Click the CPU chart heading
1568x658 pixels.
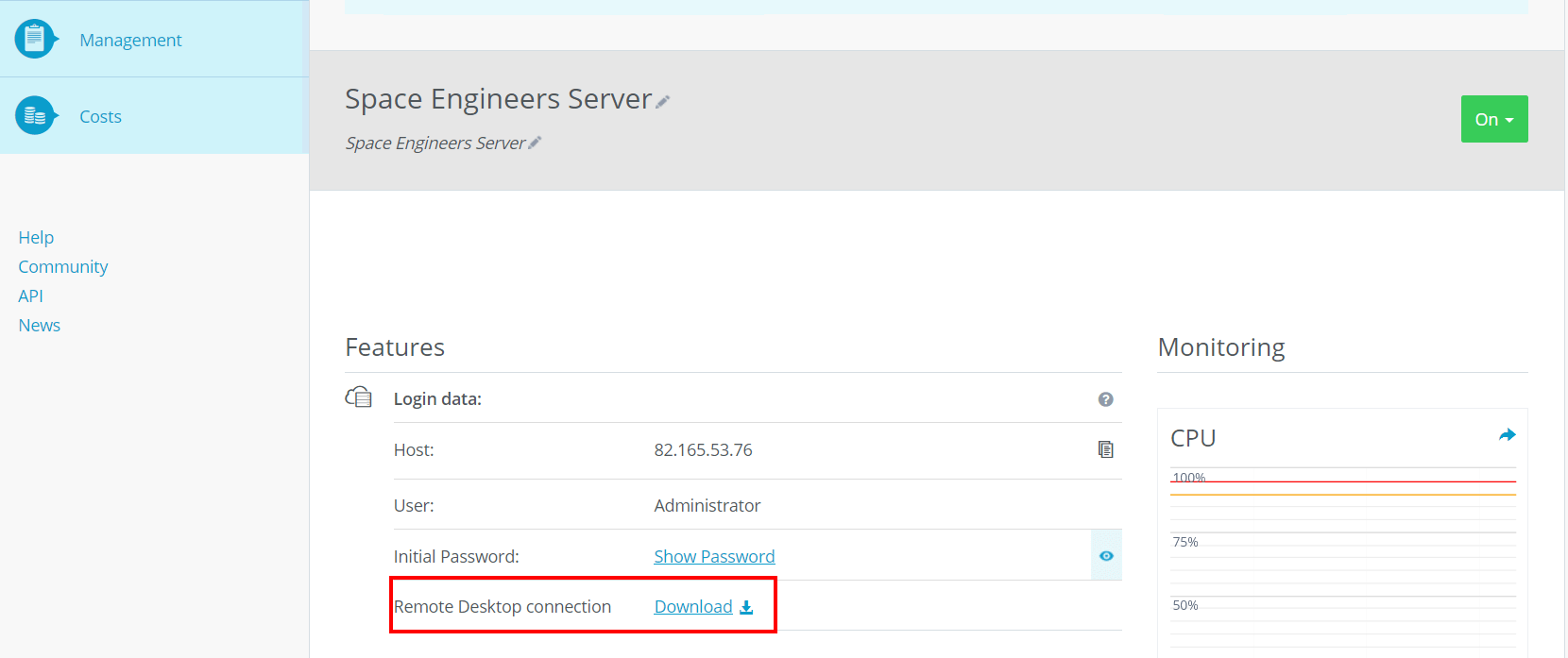tap(1193, 438)
